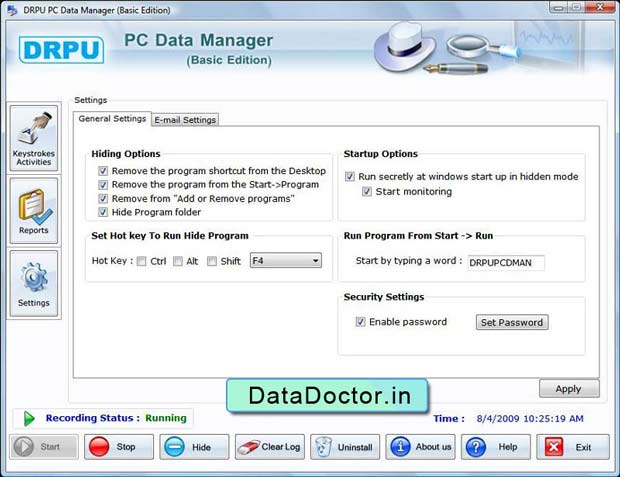620x477 pixels.
Task: Open the Reports sidebar icon
Action: pos(34,210)
